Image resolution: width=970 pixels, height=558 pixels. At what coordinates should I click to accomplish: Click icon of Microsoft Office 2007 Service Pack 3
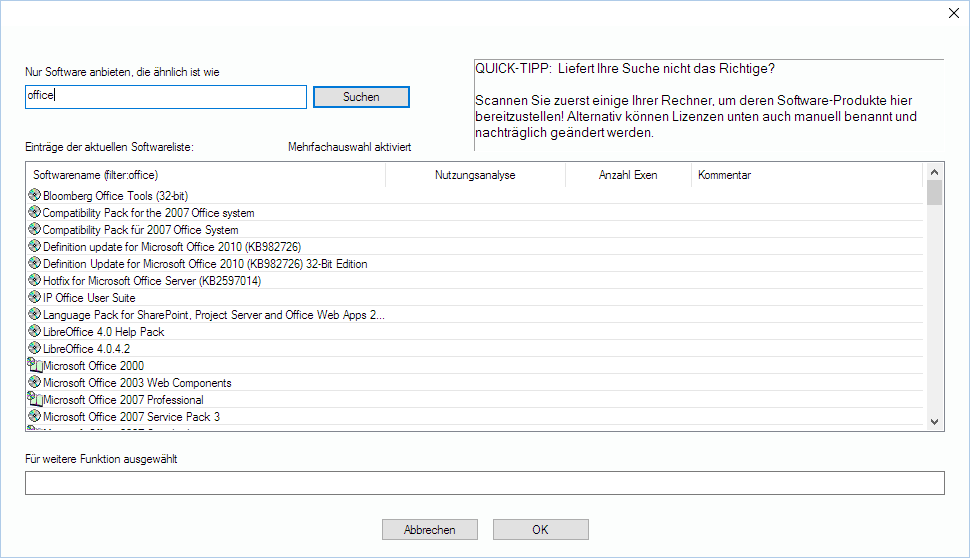point(35,416)
